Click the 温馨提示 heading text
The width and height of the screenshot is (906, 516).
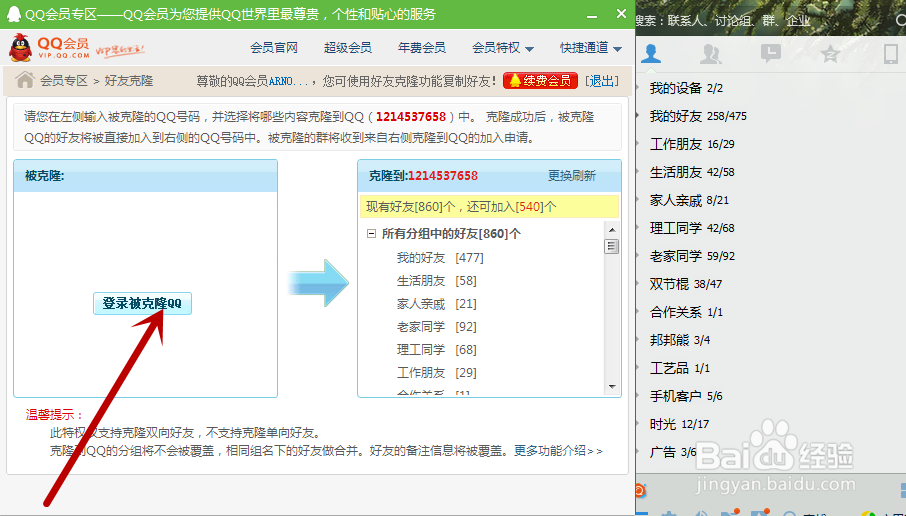coord(55,414)
